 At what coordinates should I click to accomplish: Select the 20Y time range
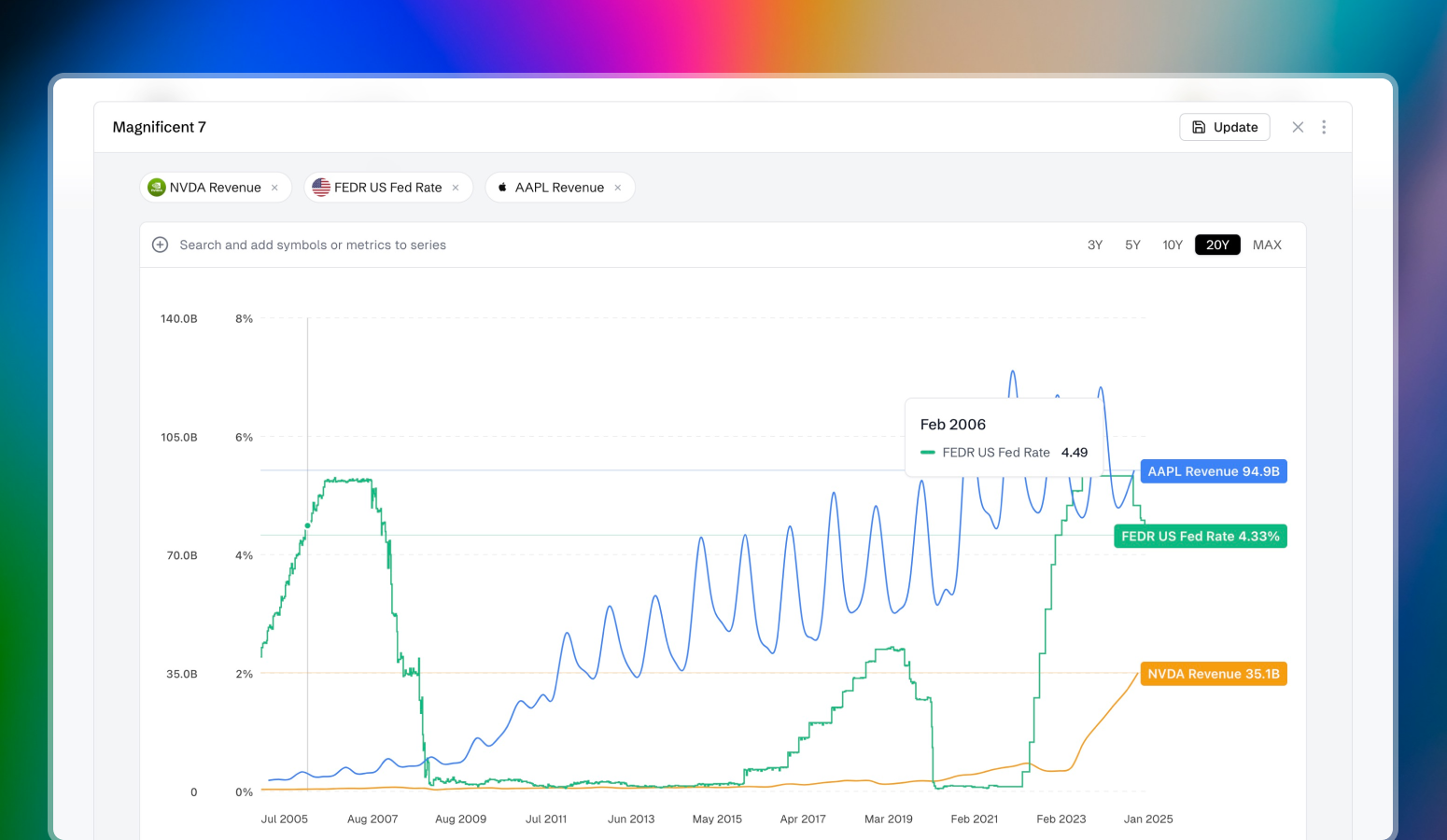click(x=1217, y=245)
